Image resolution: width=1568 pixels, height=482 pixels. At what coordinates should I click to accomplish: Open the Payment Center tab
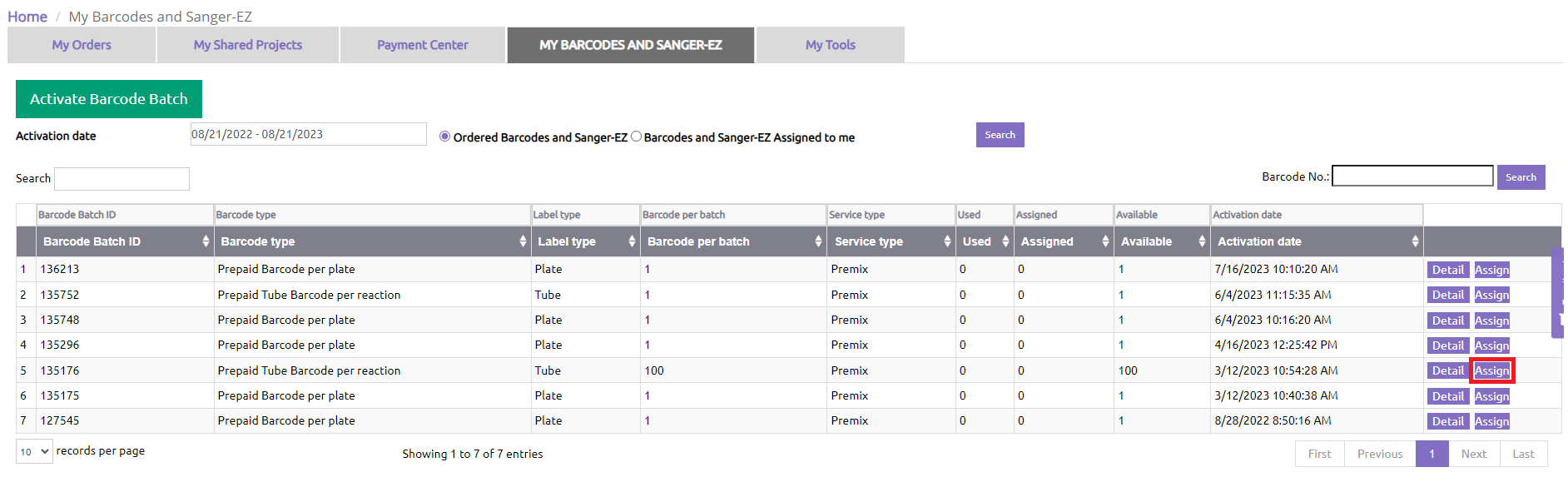click(423, 45)
